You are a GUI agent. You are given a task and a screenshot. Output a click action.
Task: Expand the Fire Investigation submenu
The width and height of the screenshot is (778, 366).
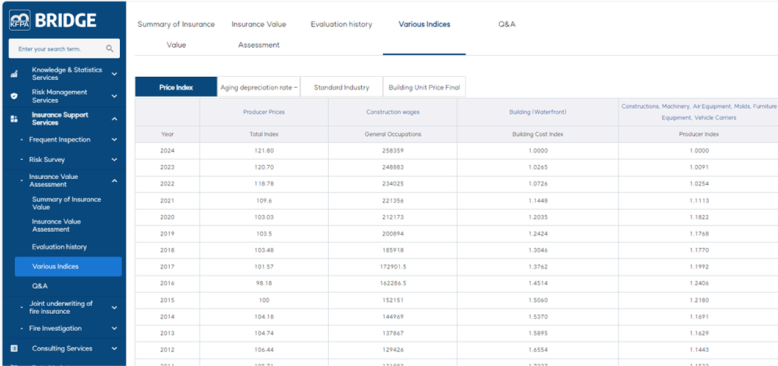pyautogui.click(x=115, y=328)
